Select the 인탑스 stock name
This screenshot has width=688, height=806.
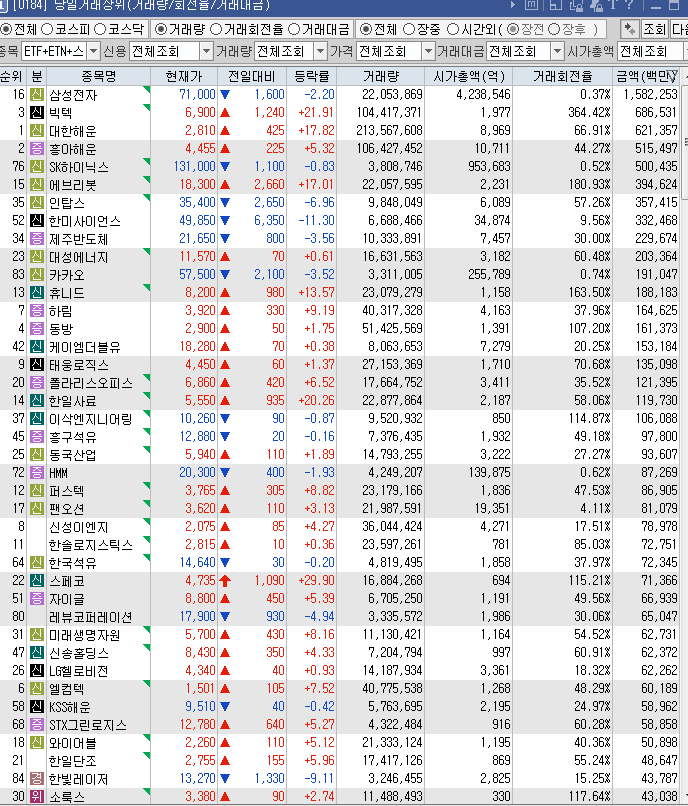pyautogui.click(x=67, y=203)
